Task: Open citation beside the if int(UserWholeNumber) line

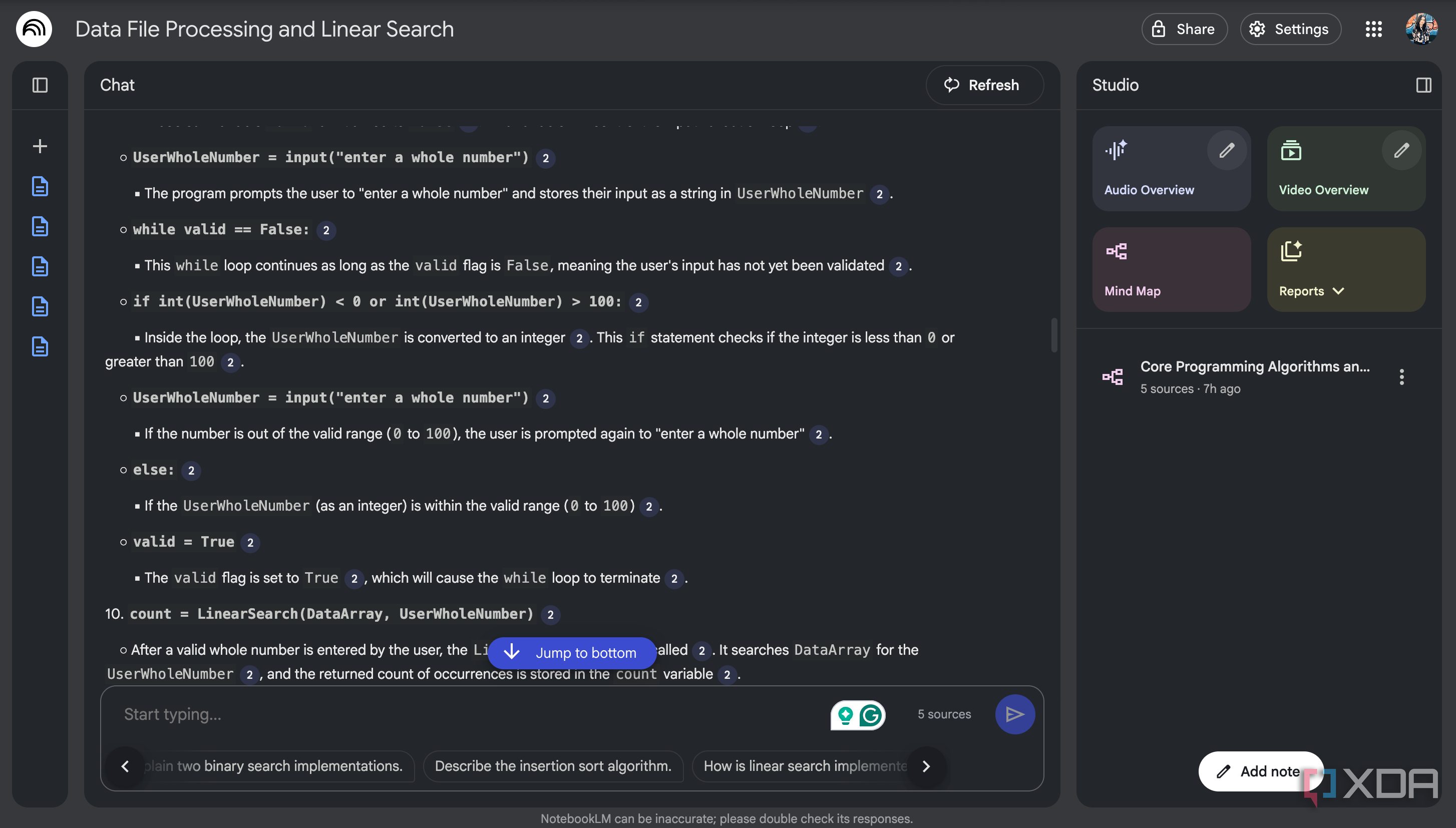Action: (638, 302)
